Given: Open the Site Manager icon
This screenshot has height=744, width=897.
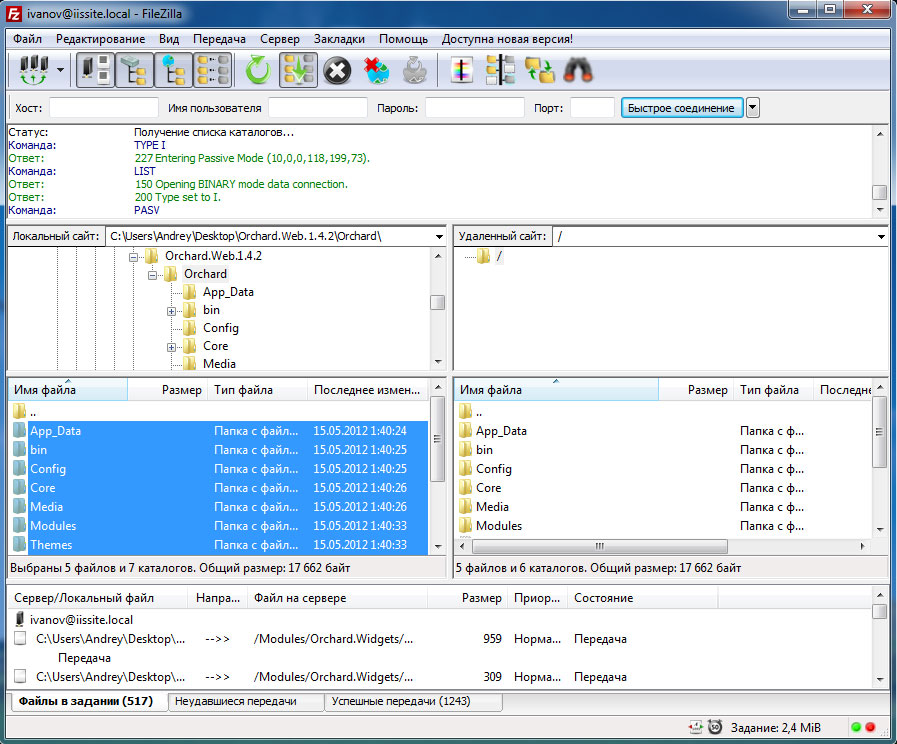Looking at the screenshot, I should click(33, 70).
